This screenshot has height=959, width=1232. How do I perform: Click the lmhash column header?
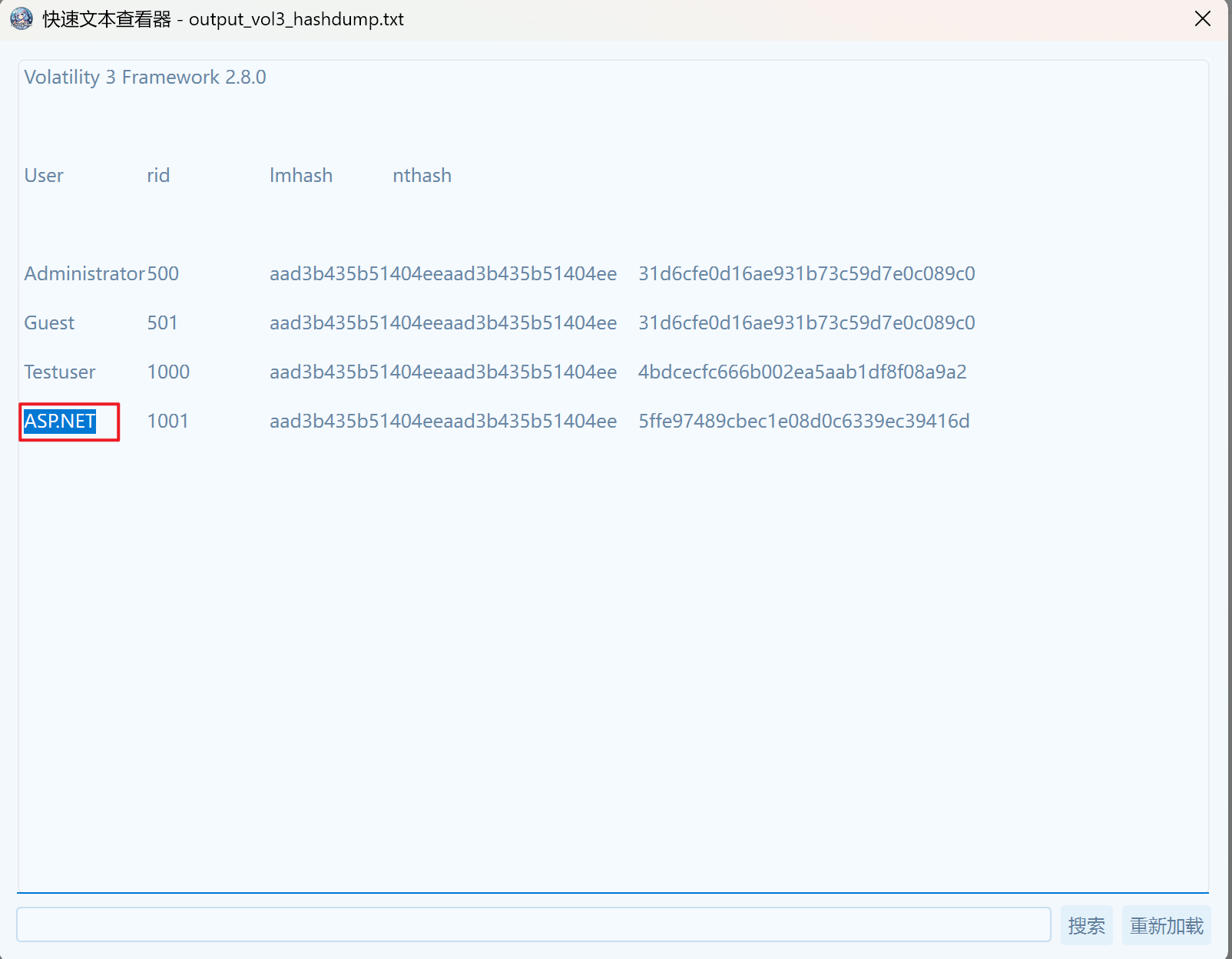tap(301, 176)
